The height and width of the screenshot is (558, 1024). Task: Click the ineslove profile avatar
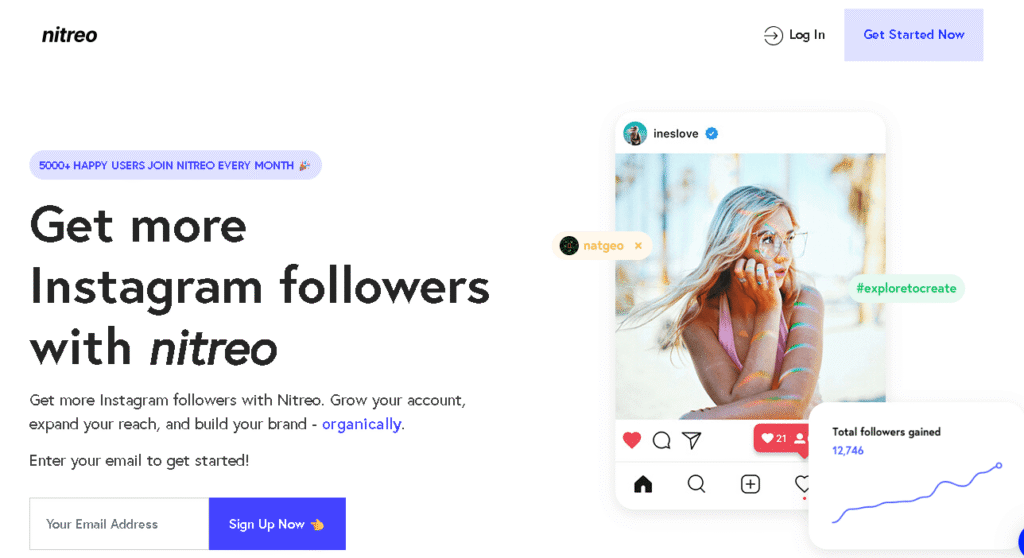[635, 133]
